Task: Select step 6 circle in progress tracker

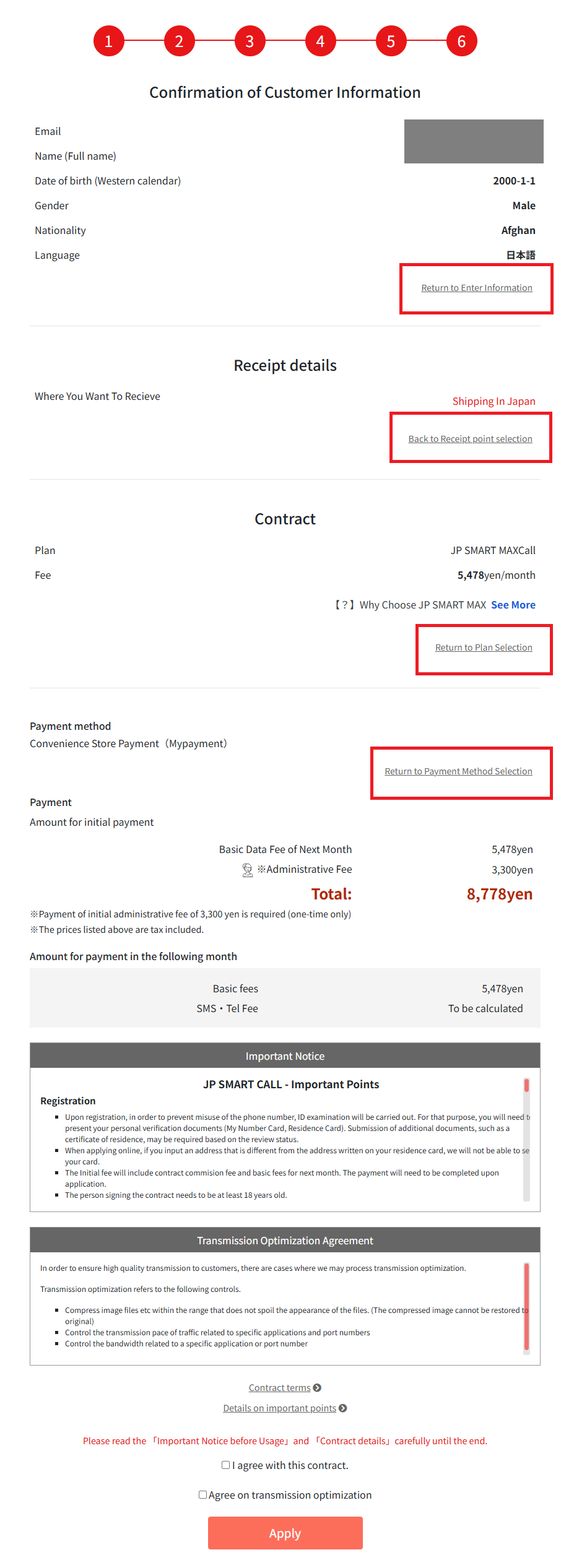Action: 461,41
